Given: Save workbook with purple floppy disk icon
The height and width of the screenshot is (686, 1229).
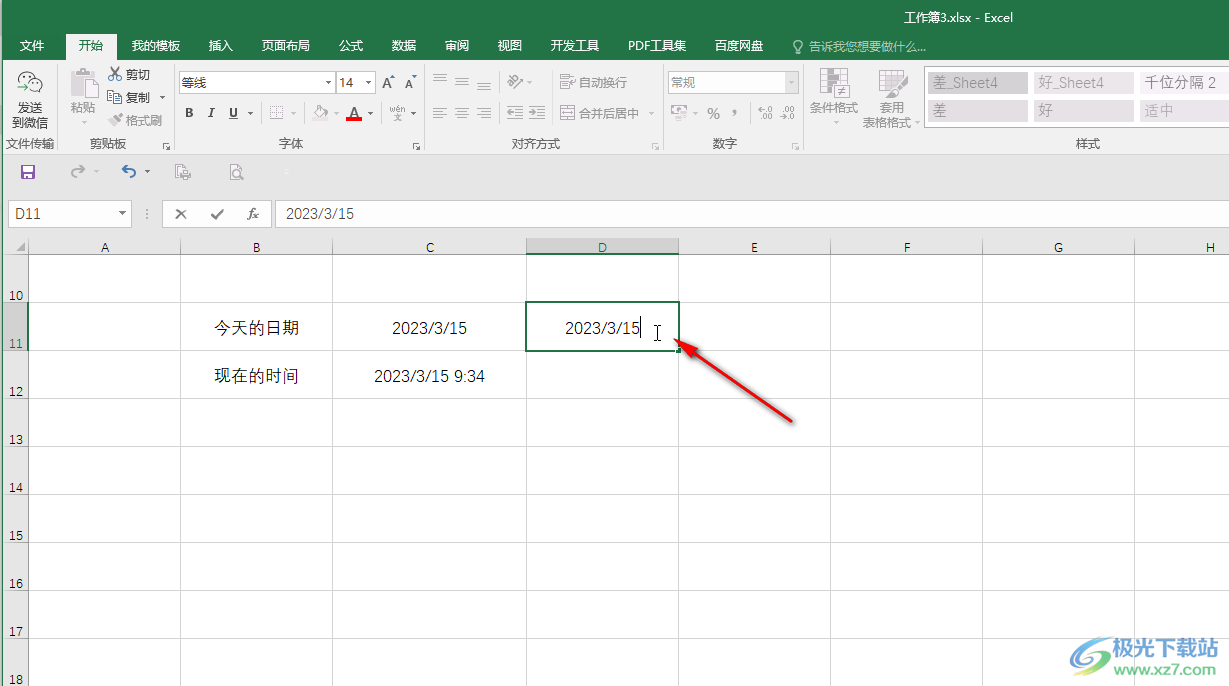Looking at the screenshot, I should click(28, 172).
